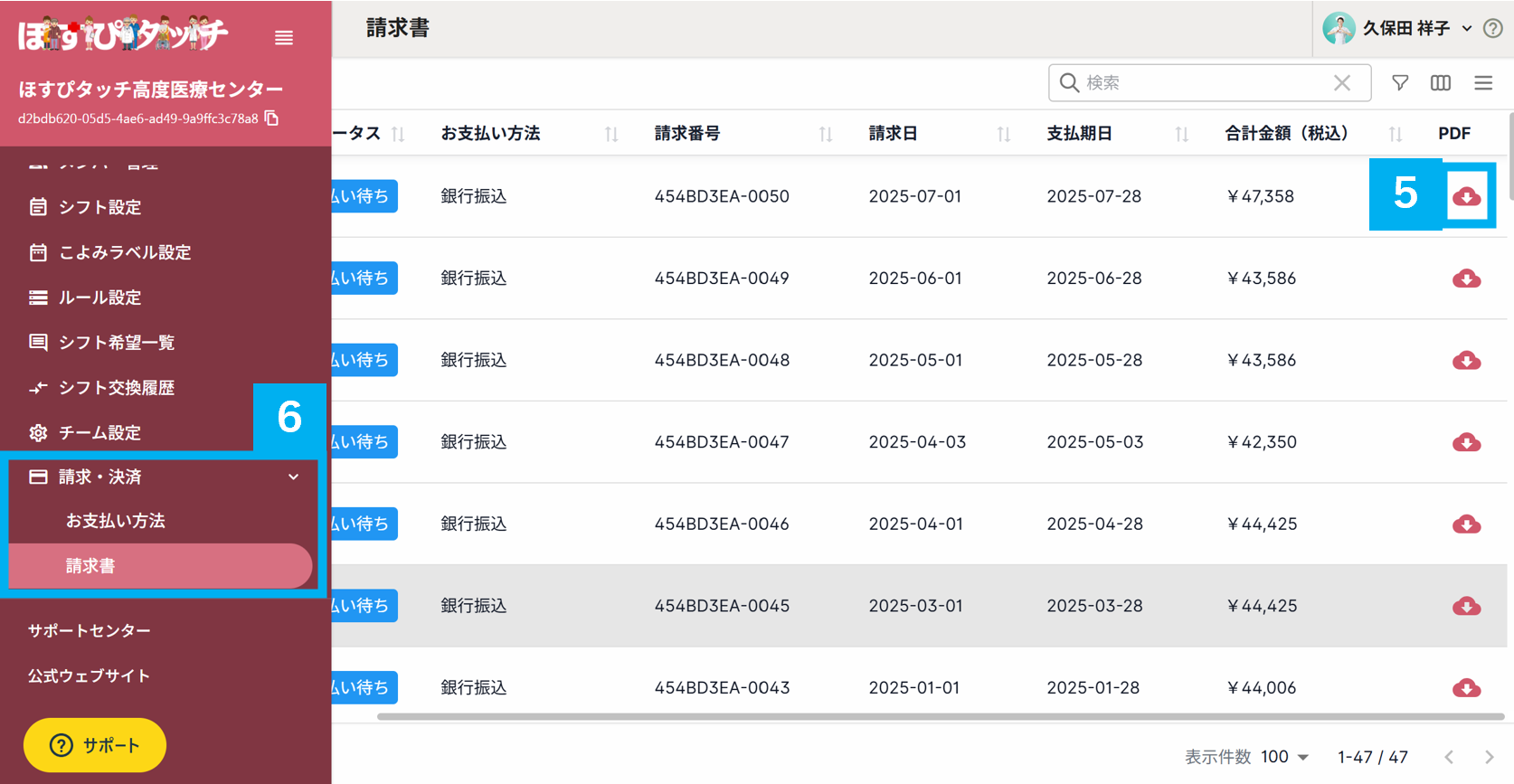
Task: Open the 久保田 祥子 user menu
Action: coord(1398,29)
